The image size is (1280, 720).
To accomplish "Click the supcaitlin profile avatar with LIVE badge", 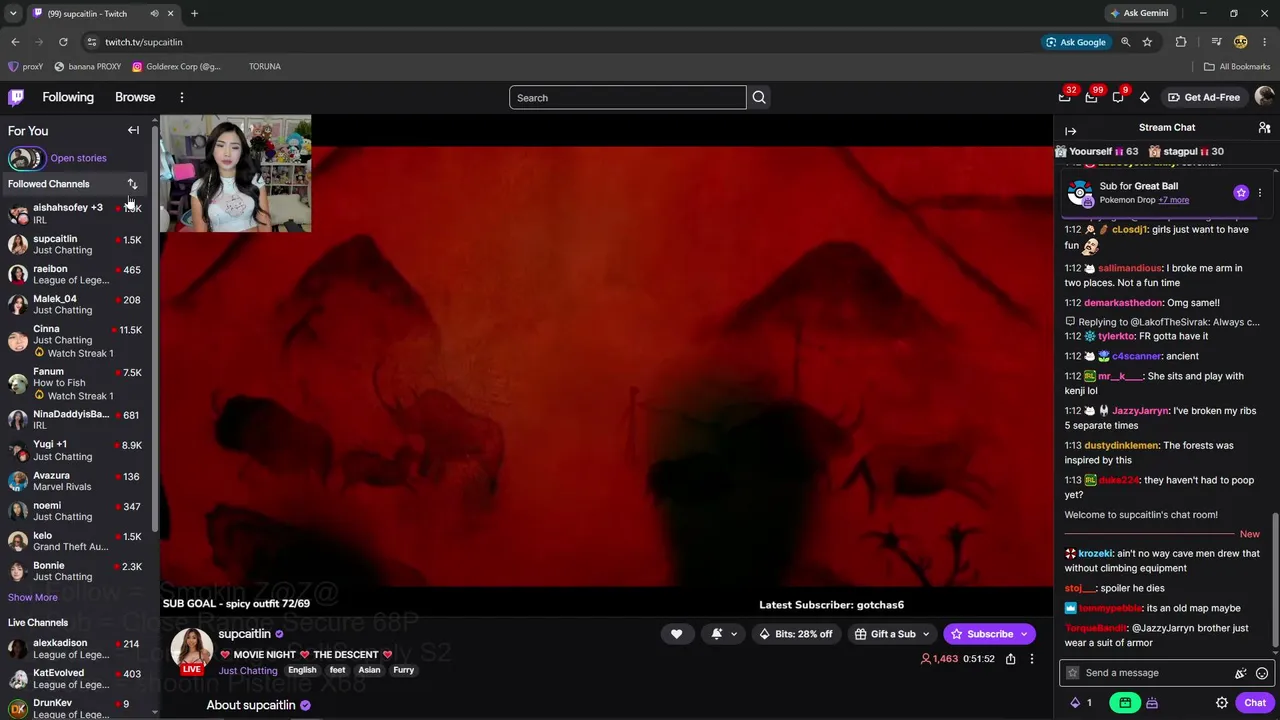I will point(191,651).
